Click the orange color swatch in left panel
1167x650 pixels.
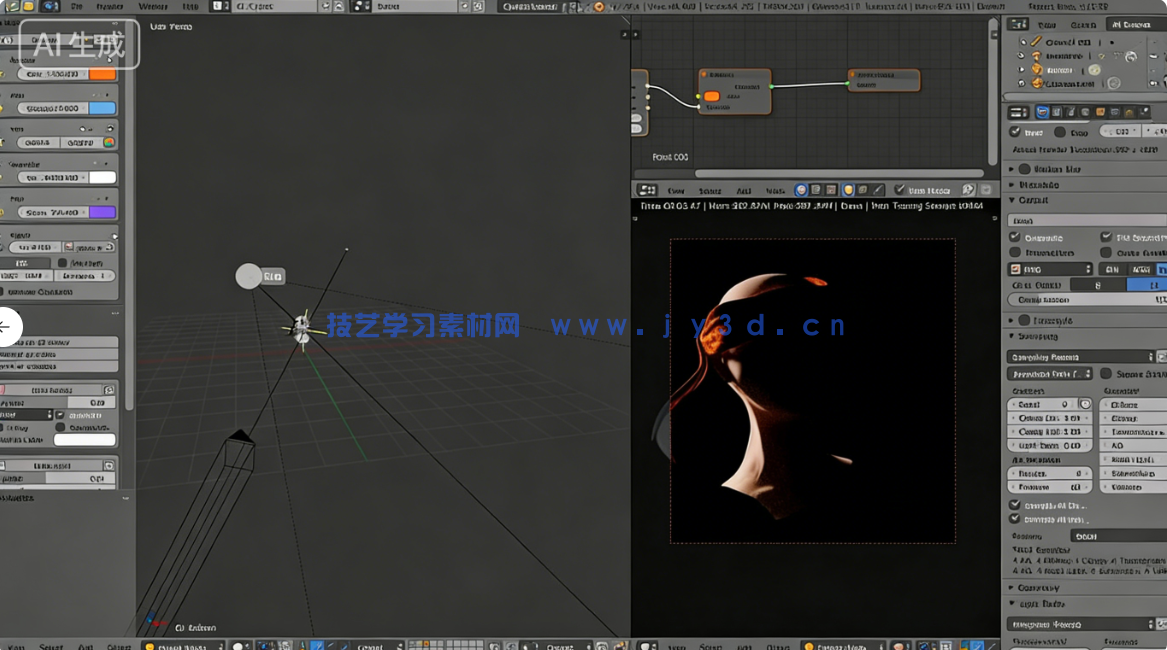(102, 74)
